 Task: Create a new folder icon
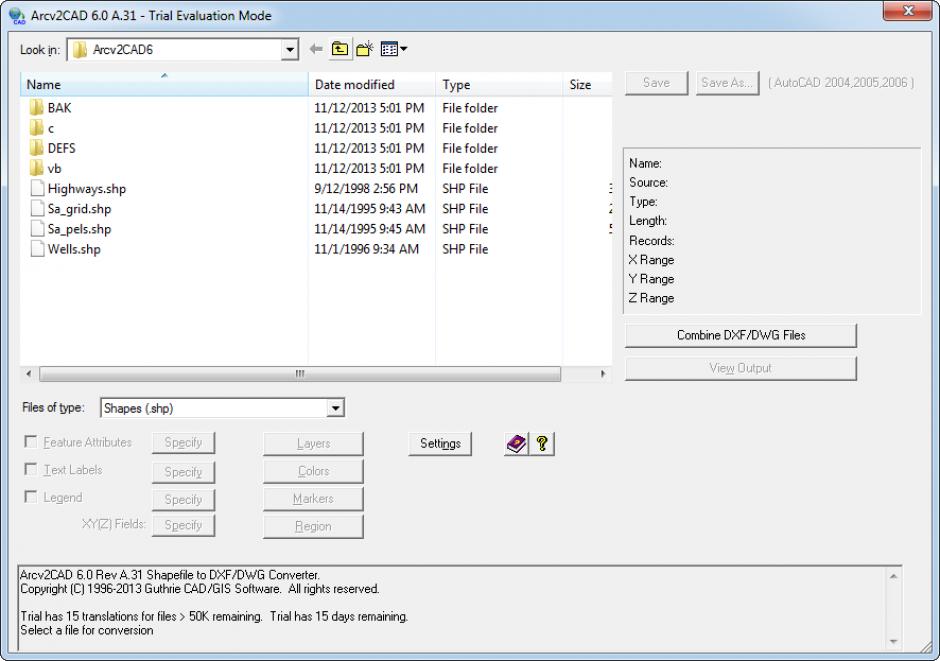[x=364, y=49]
